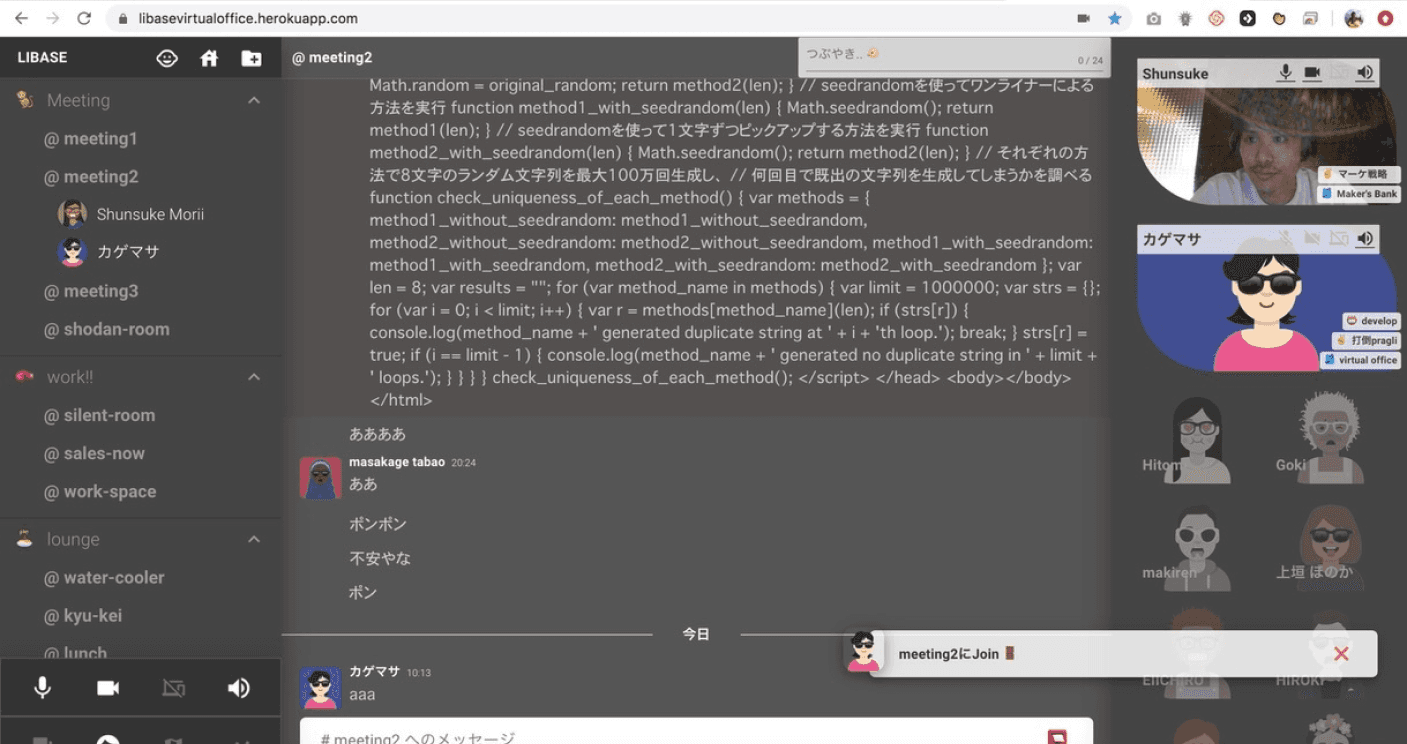The width and height of the screenshot is (1407, 744).
Task: Click Goki's avatar in member grid
Action: pyautogui.click(x=1330, y=438)
